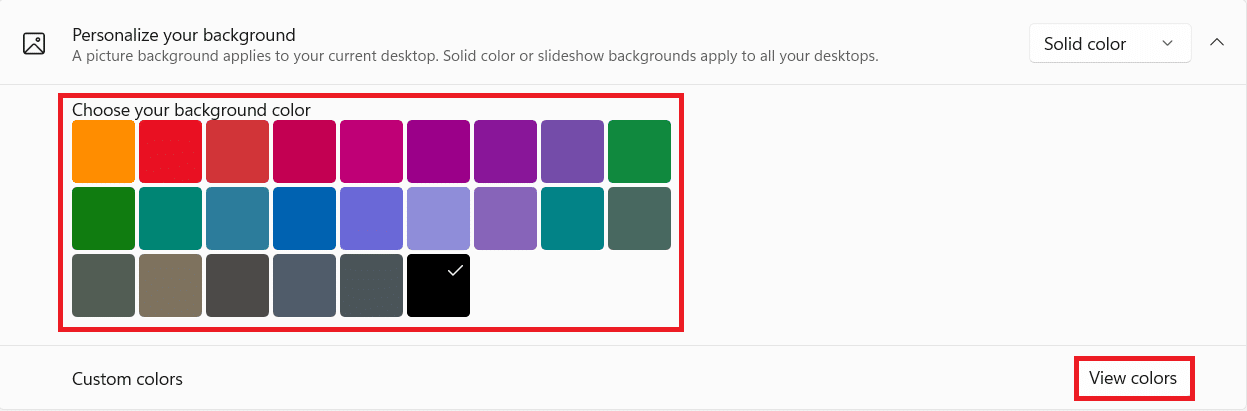Click the checked black color swatch
The image size is (1247, 411).
coord(438,285)
